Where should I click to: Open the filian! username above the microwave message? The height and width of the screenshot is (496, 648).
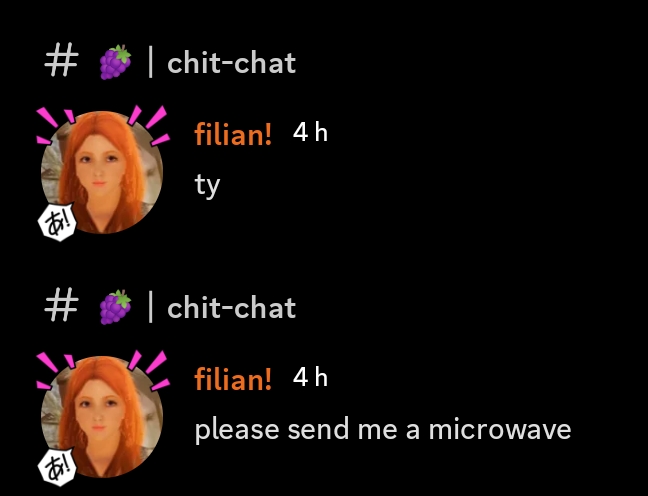[x=233, y=379]
